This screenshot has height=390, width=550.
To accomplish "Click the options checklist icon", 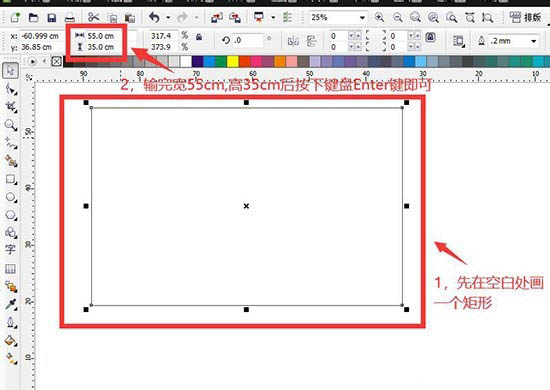I will click(287, 17).
